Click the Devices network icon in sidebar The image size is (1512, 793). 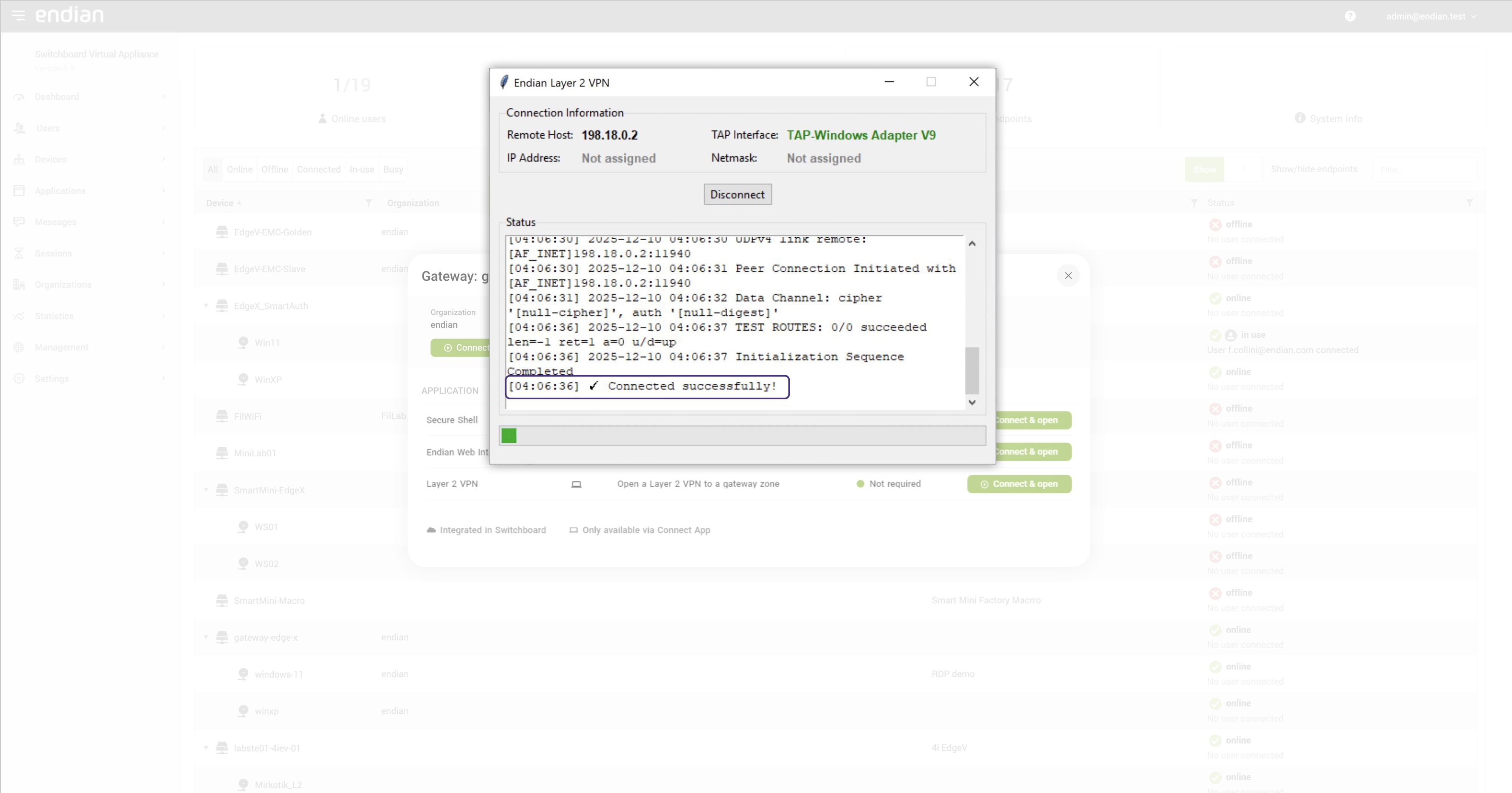[19, 159]
